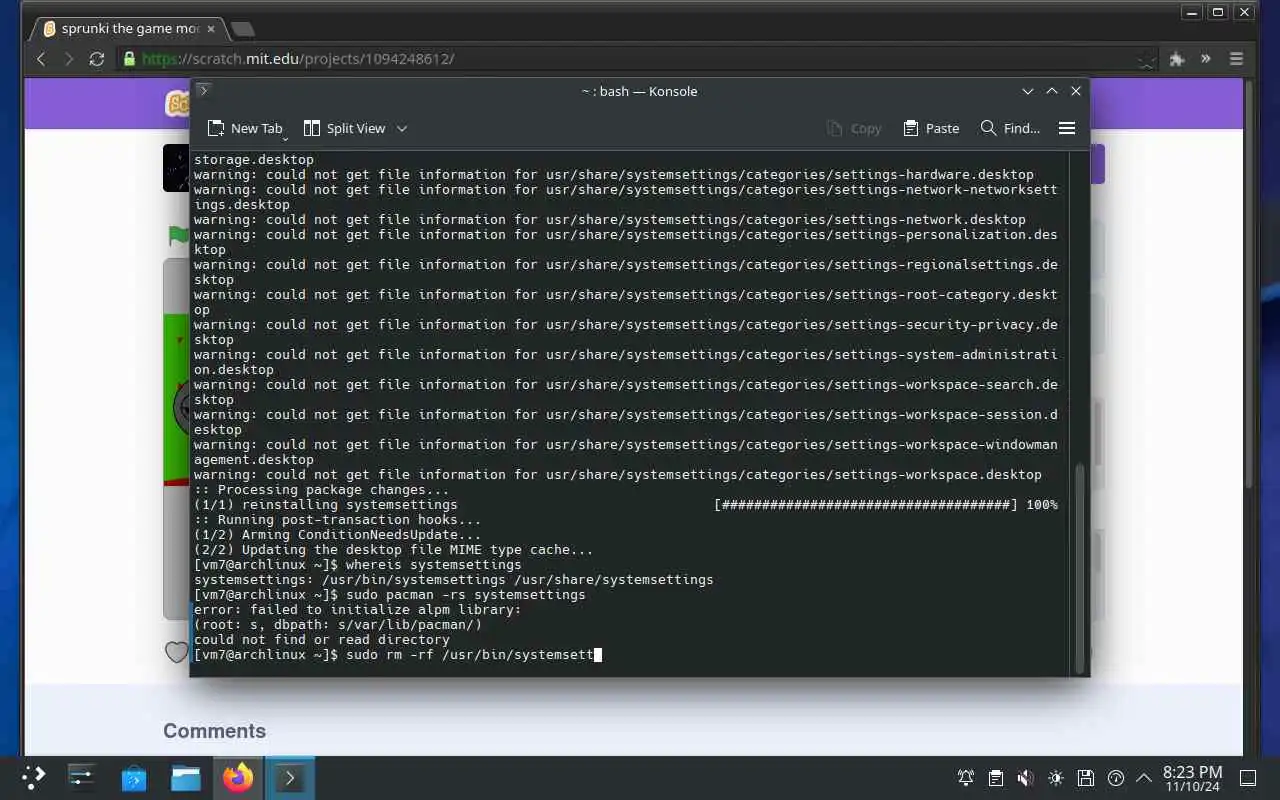Click the 'sudo pacman -rs systemsettings' line
Viewport: 1280px width, 800px height.
tap(389, 595)
